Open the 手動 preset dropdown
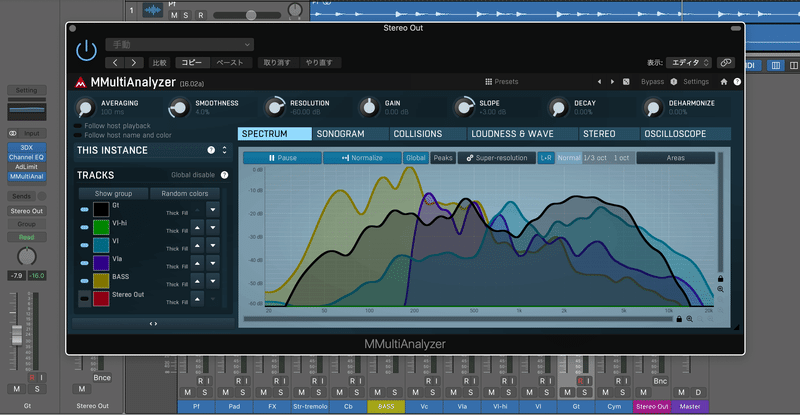This screenshot has width=800, height=415. click(180, 44)
